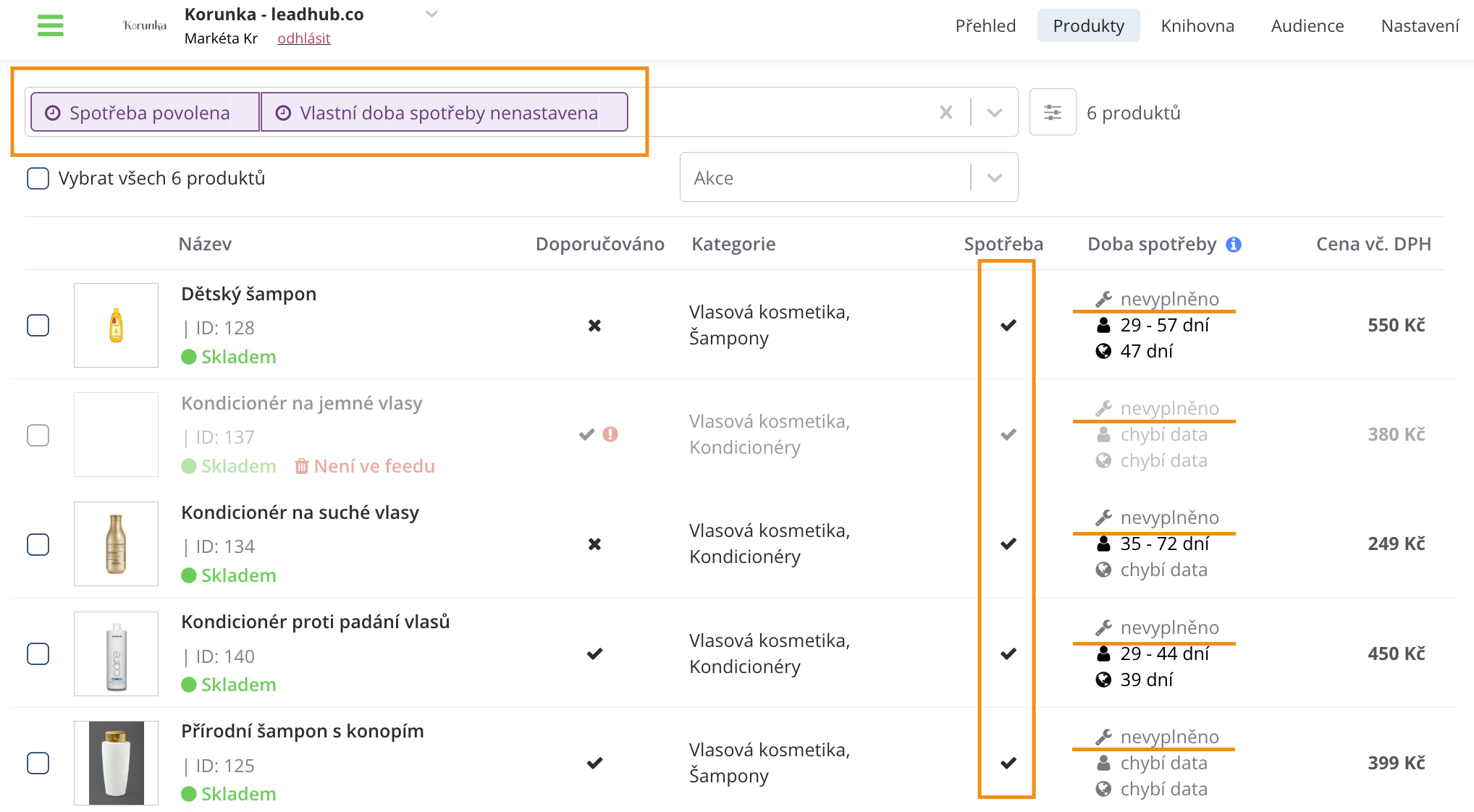This screenshot has width=1474, height=812.
Task: Expand the filter field dropdown arrow
Action: point(995,113)
